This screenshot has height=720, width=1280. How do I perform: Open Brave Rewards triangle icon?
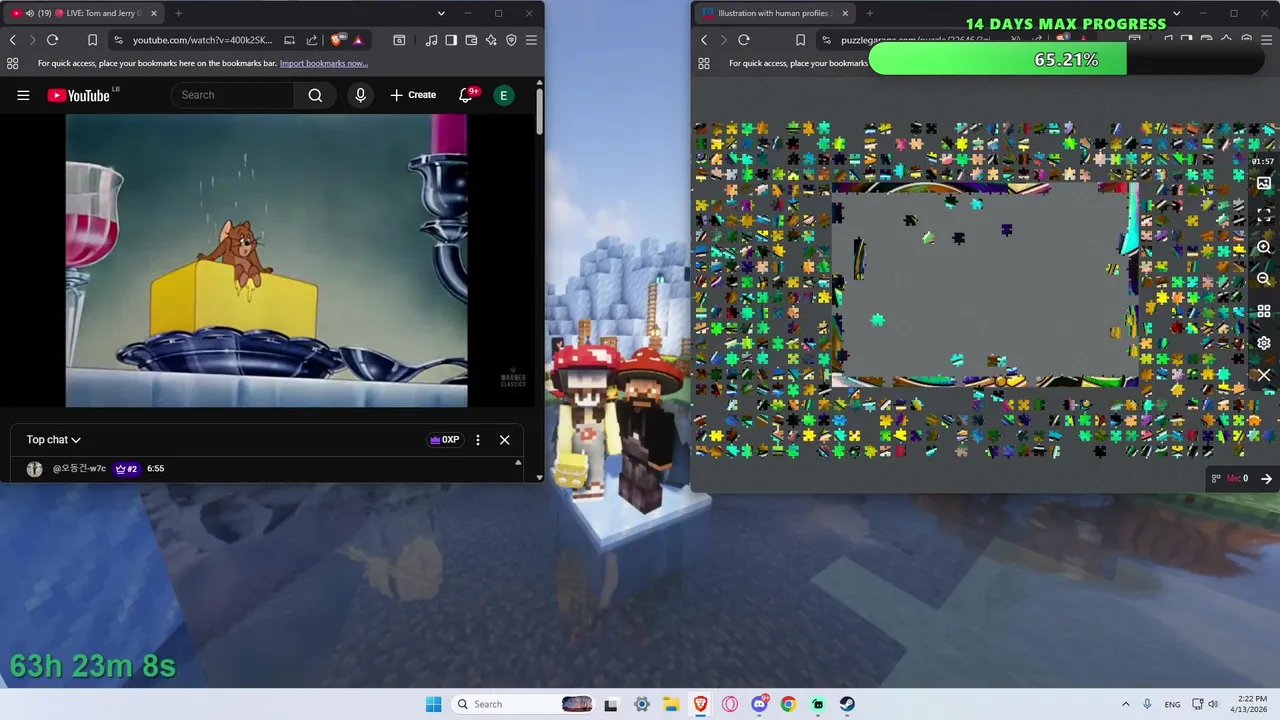pos(358,40)
